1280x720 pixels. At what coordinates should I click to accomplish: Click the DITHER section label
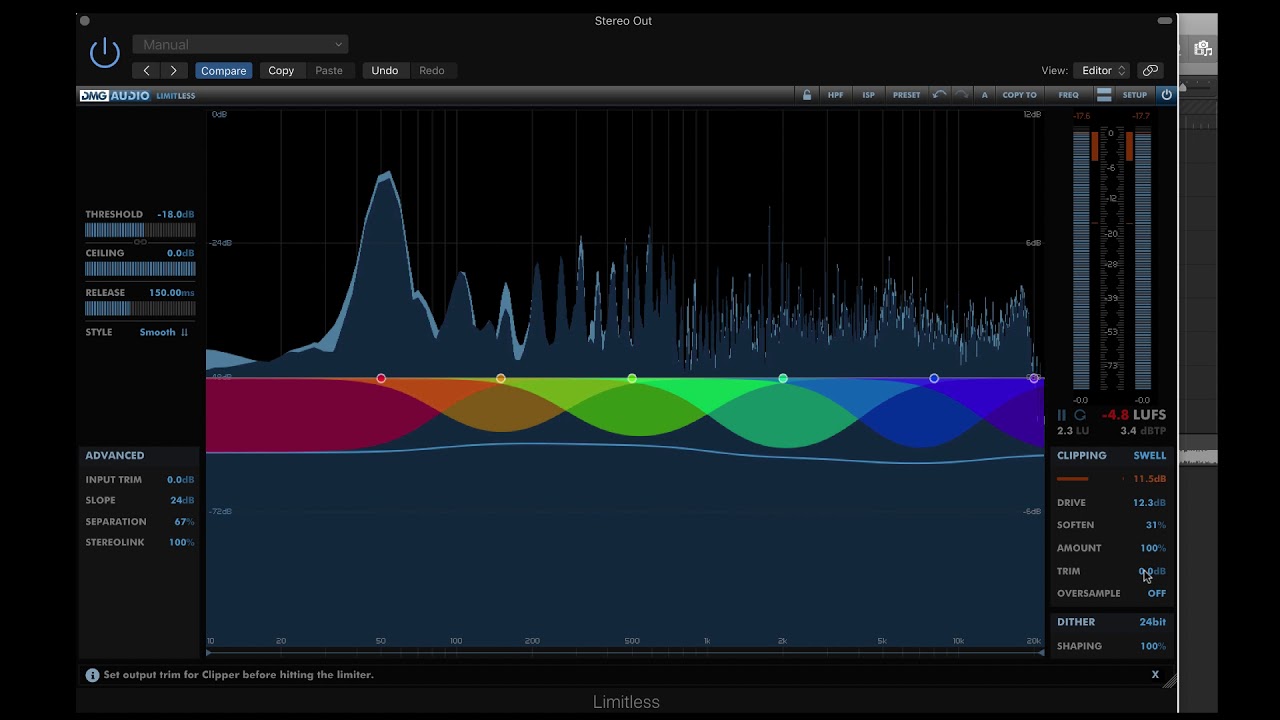(1076, 622)
